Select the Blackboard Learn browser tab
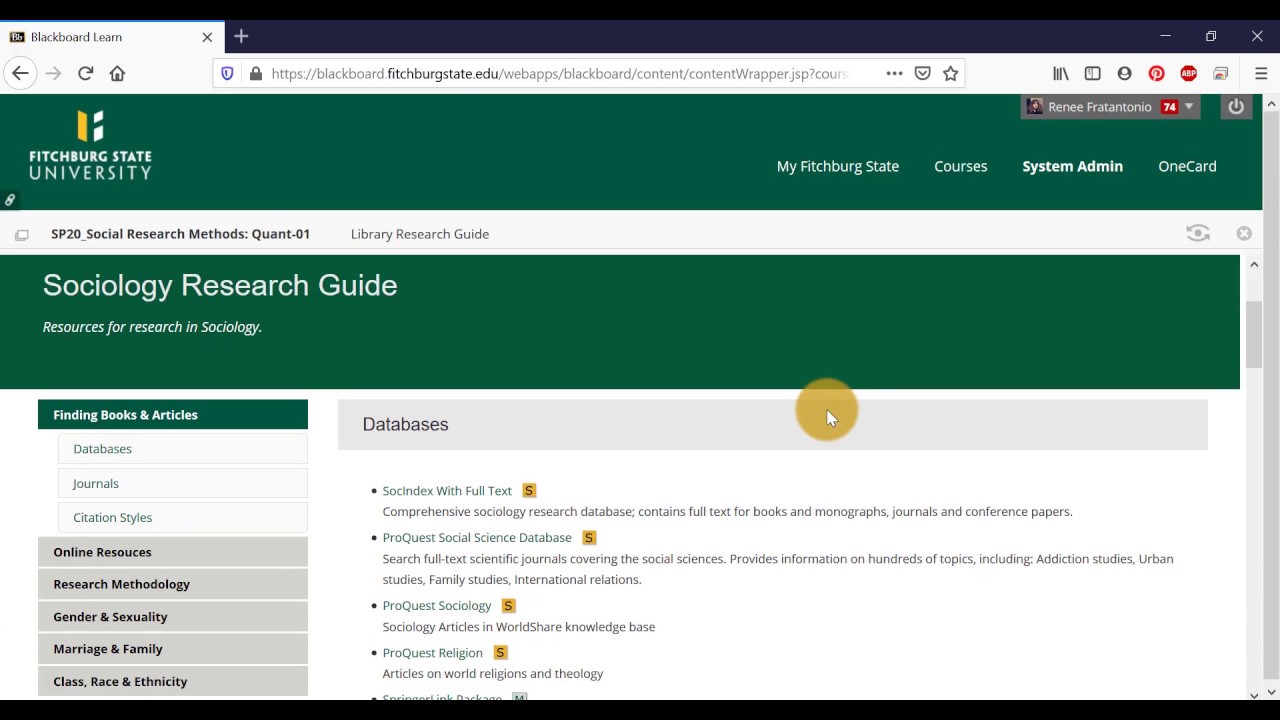Viewport: 1280px width, 720px height. pyautogui.click(x=112, y=37)
